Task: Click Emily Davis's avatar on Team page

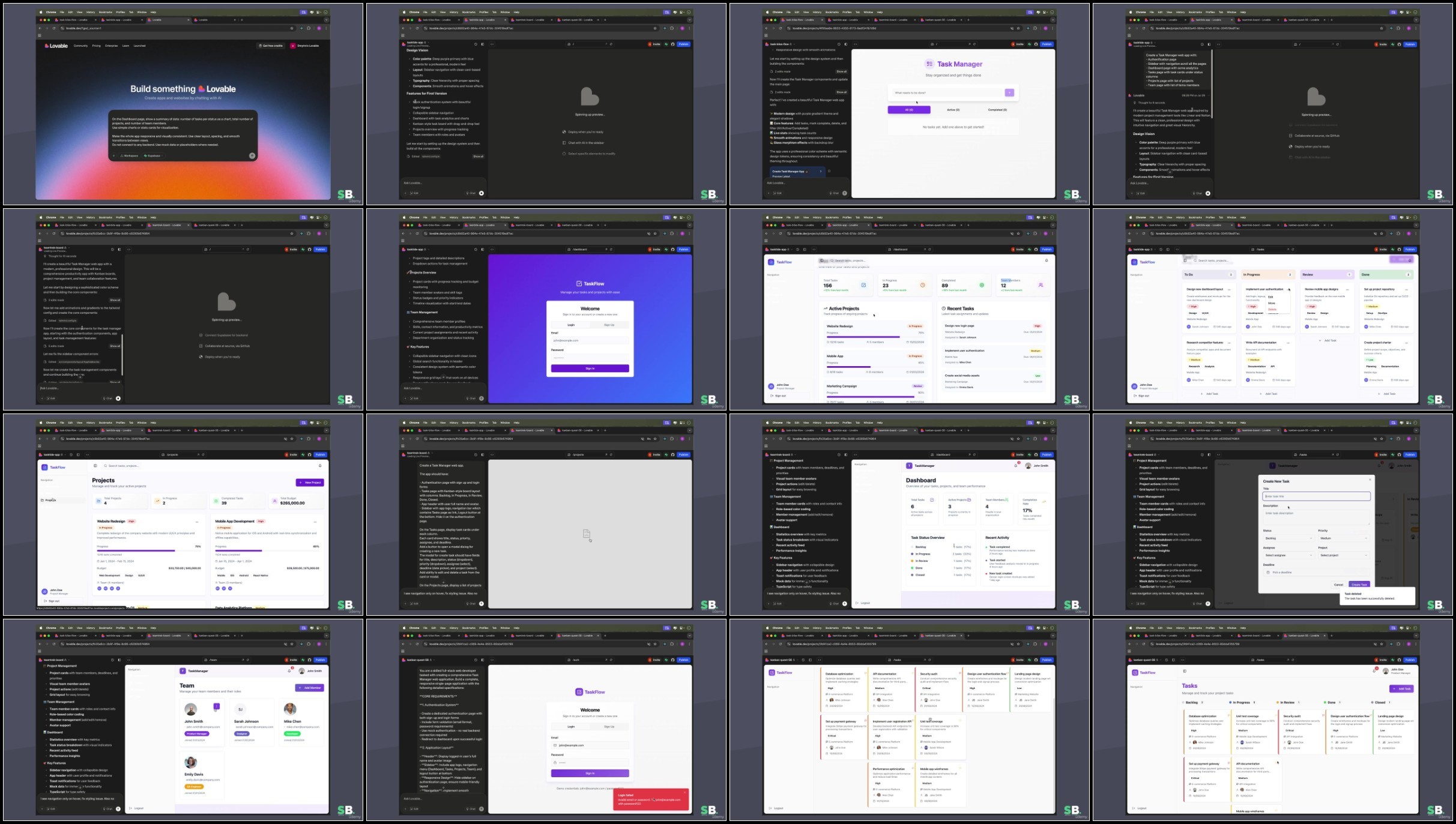Action: 191,763
